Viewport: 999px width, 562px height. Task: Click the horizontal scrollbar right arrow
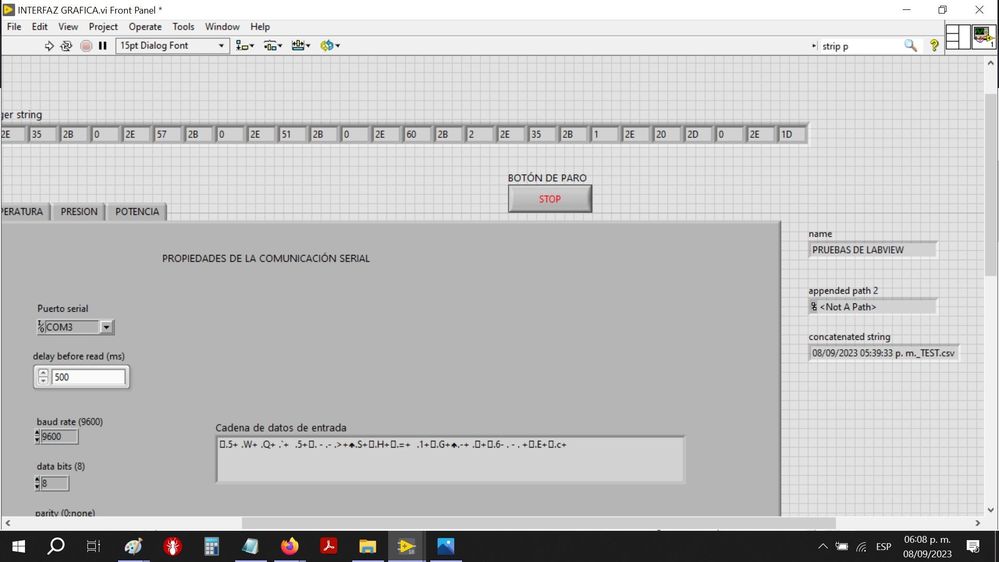pos(978,523)
